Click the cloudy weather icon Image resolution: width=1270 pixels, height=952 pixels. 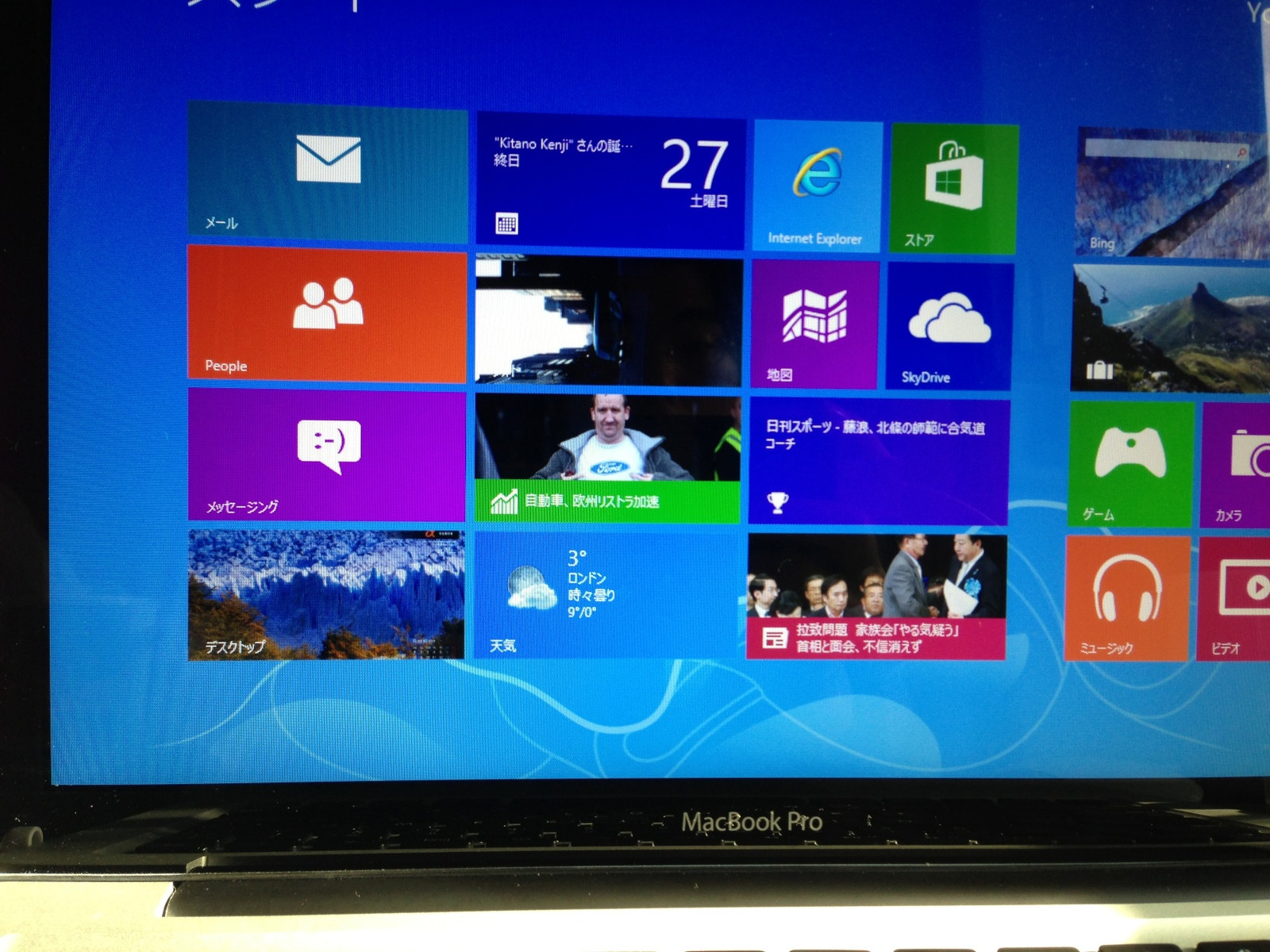531,588
